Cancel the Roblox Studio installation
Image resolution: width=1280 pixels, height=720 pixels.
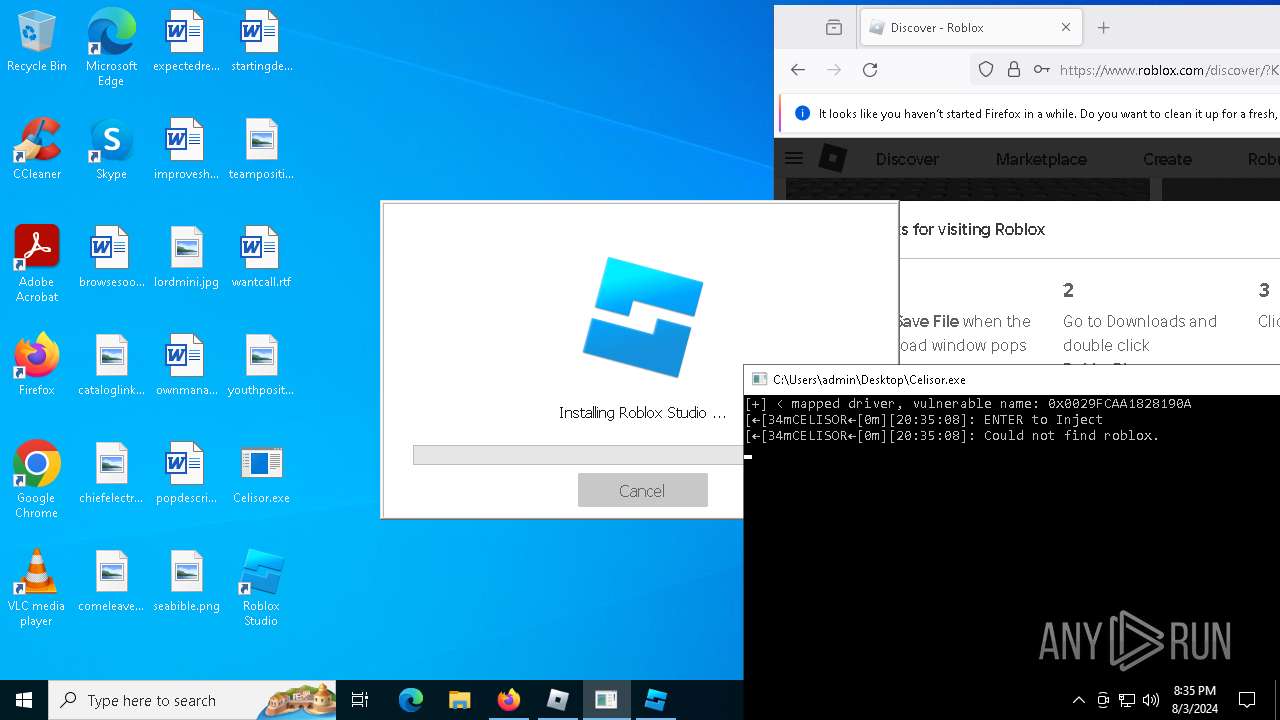(642, 490)
